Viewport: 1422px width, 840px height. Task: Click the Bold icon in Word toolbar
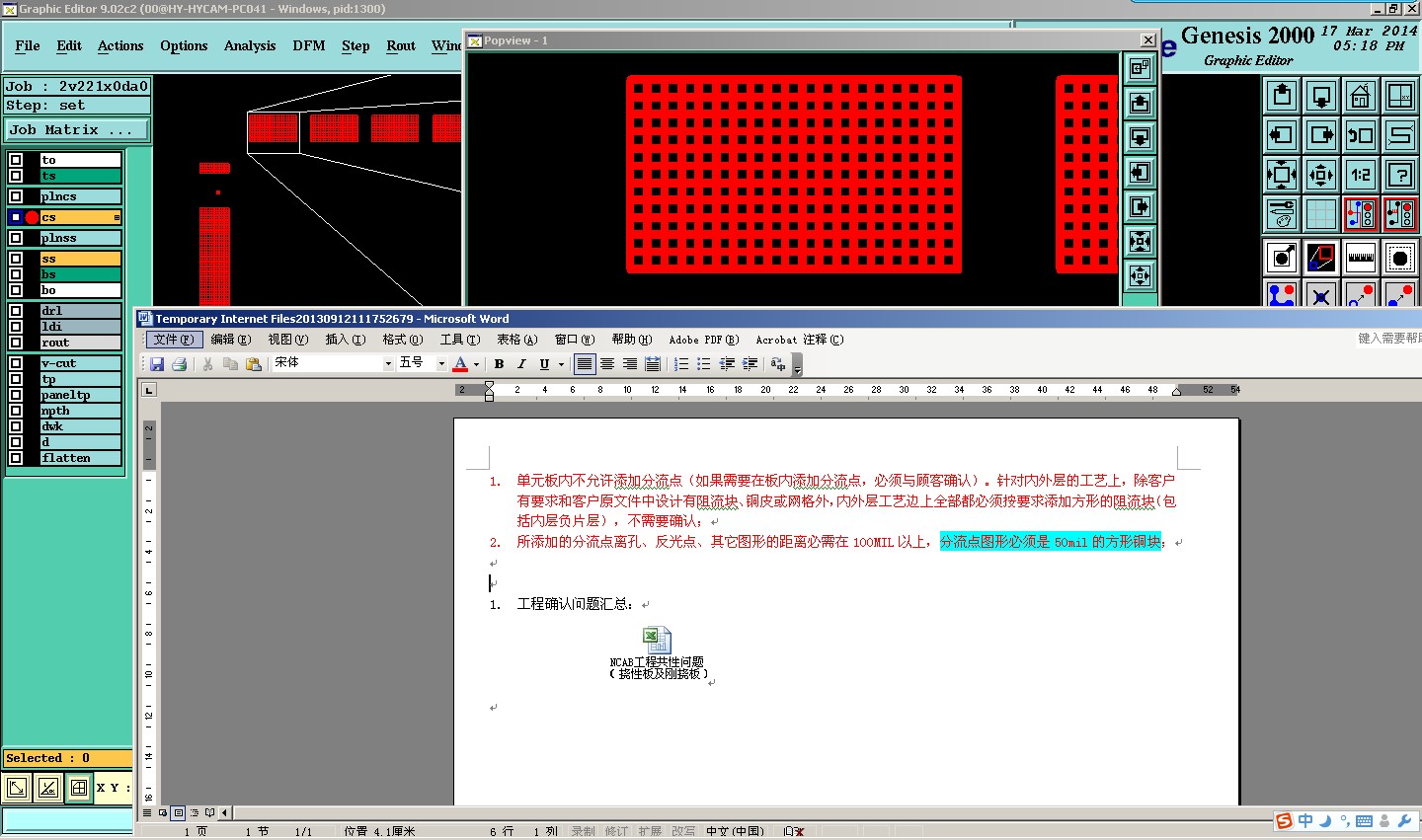pyautogui.click(x=500, y=364)
